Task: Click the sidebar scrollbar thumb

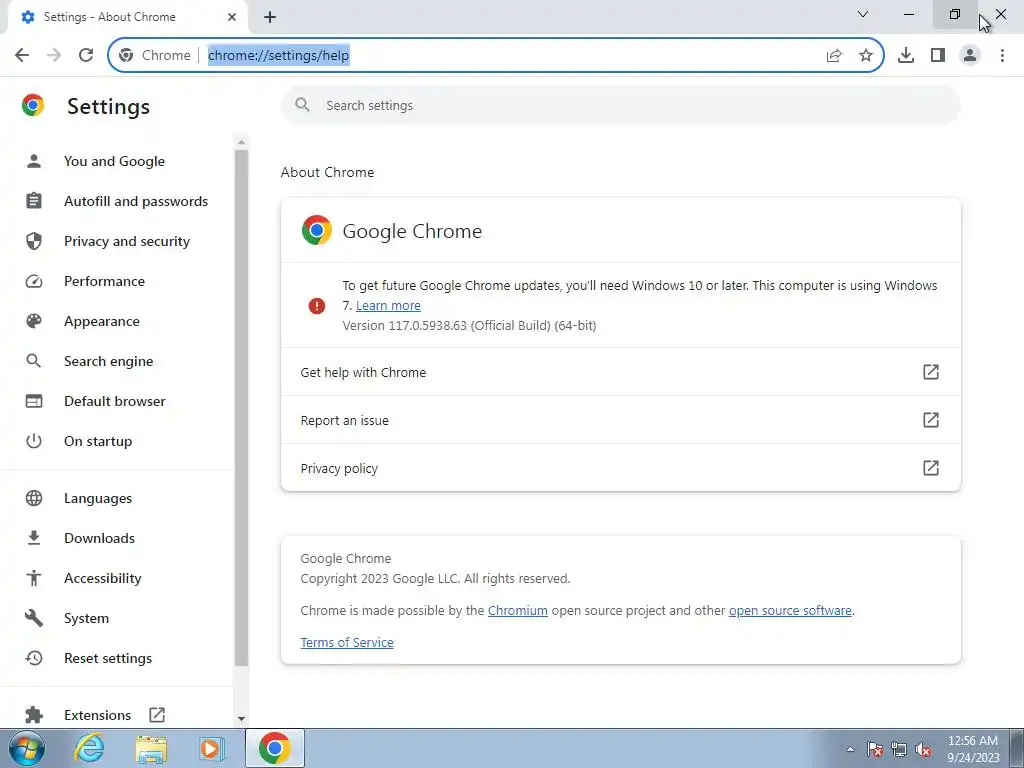Action: coord(242,408)
